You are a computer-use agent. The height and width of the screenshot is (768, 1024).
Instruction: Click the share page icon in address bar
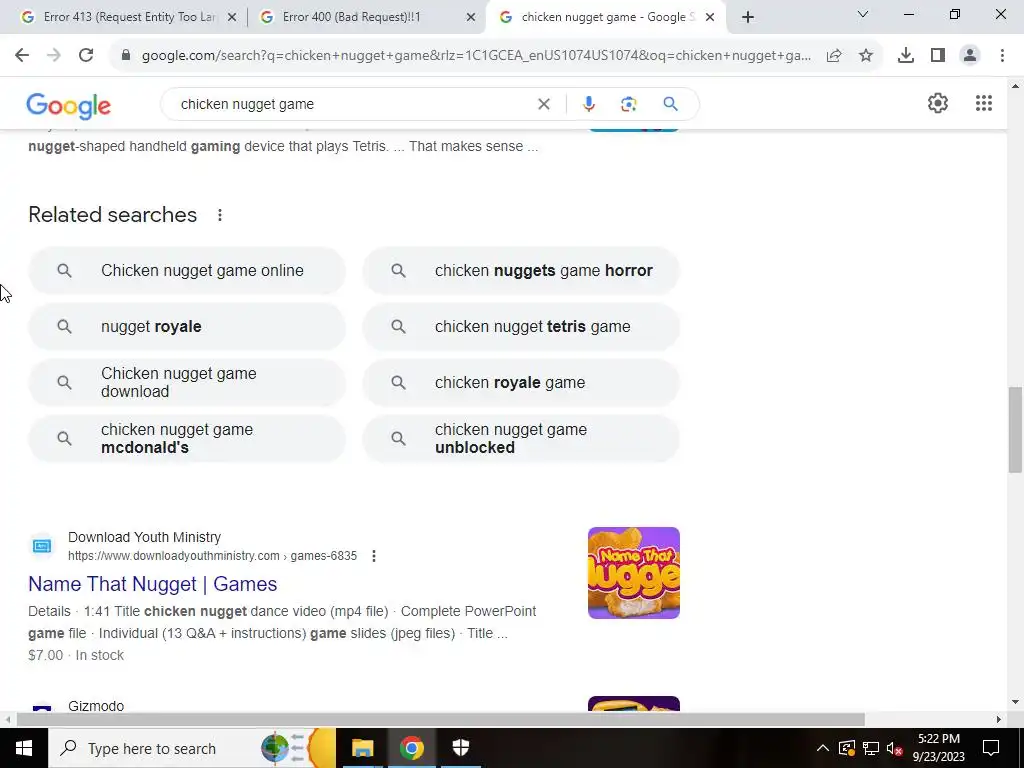(x=834, y=56)
